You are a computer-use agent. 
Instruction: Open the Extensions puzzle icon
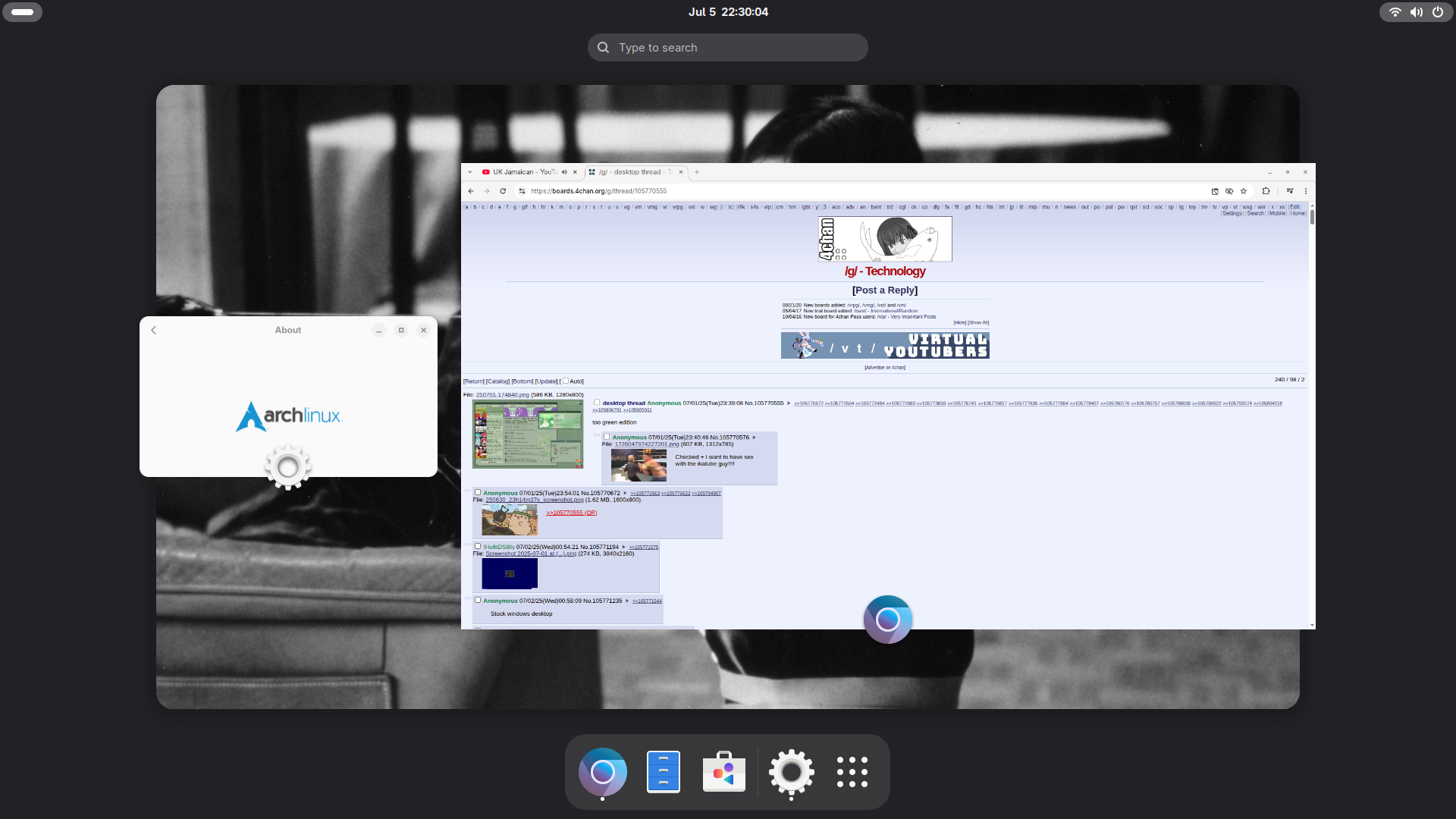(x=1266, y=191)
